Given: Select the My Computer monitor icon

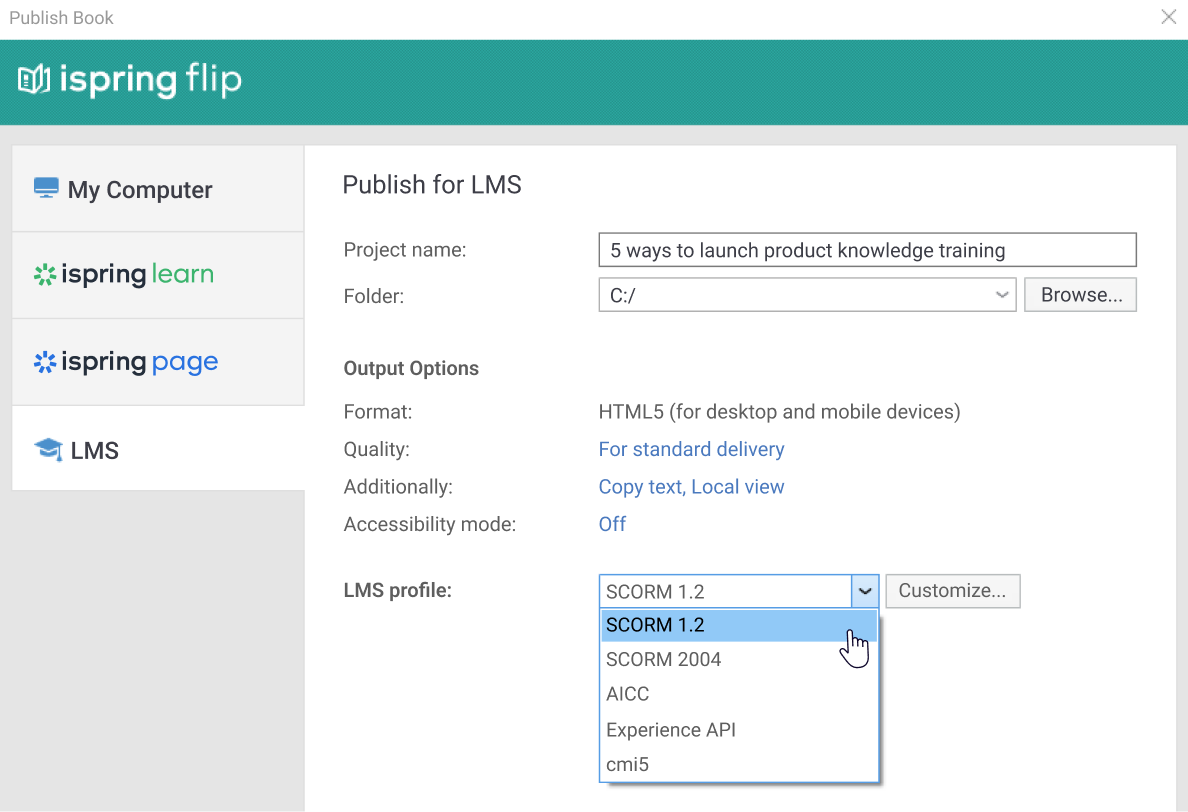Looking at the screenshot, I should (x=45, y=187).
